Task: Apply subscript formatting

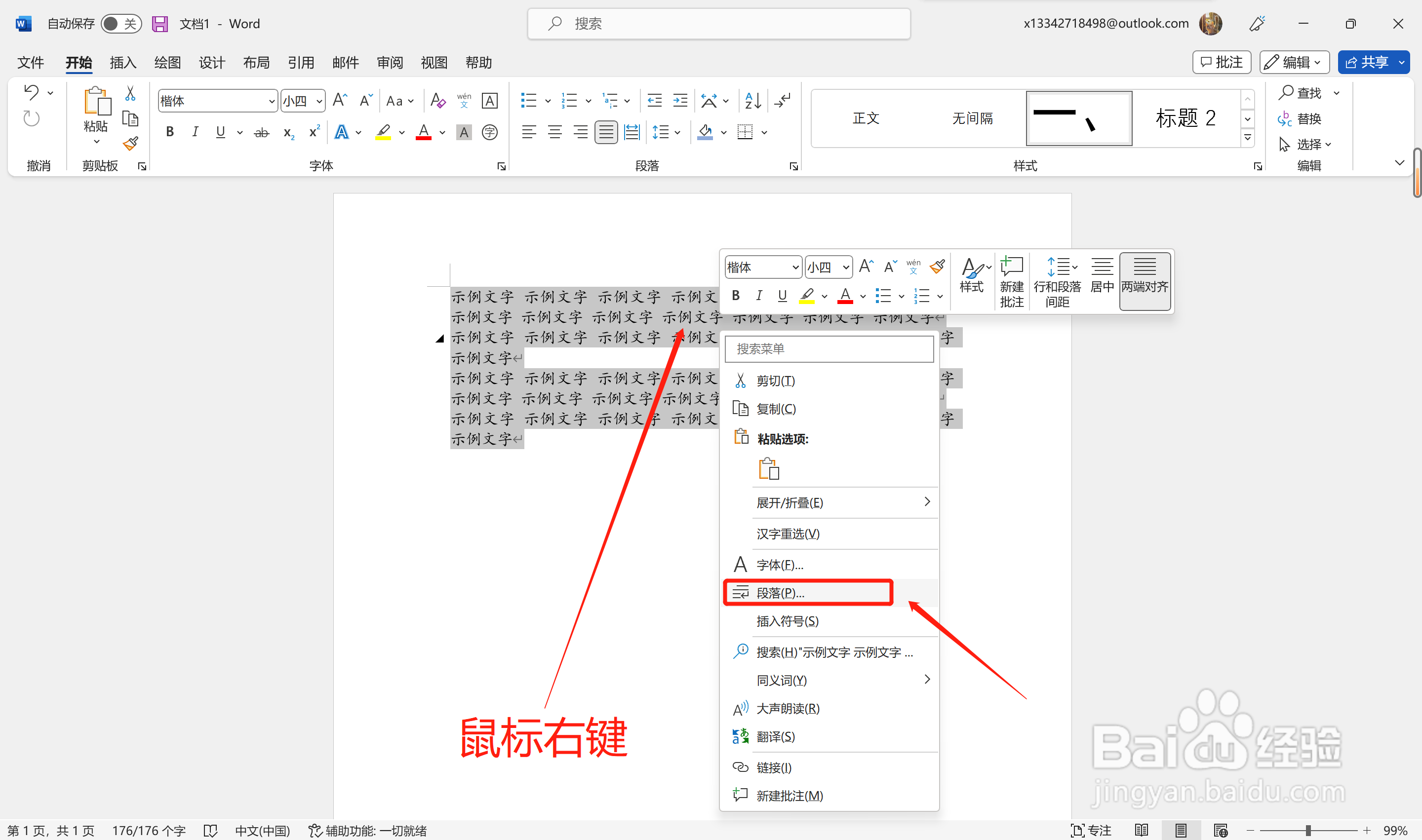Action: point(288,132)
